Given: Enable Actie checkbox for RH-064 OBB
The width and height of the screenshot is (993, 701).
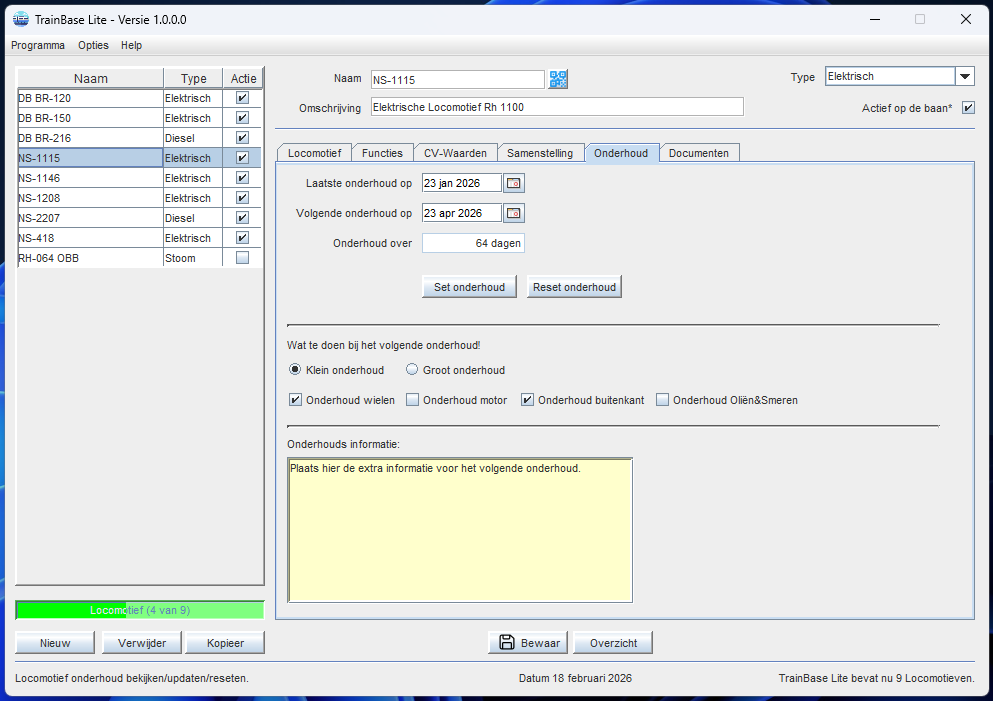Looking at the screenshot, I should (242, 258).
